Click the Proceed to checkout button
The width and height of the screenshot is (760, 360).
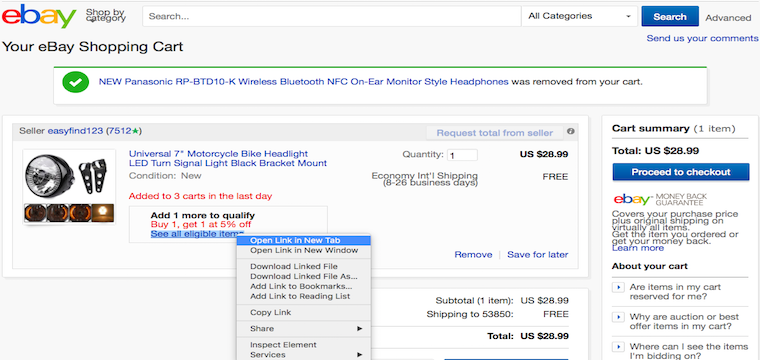click(681, 172)
